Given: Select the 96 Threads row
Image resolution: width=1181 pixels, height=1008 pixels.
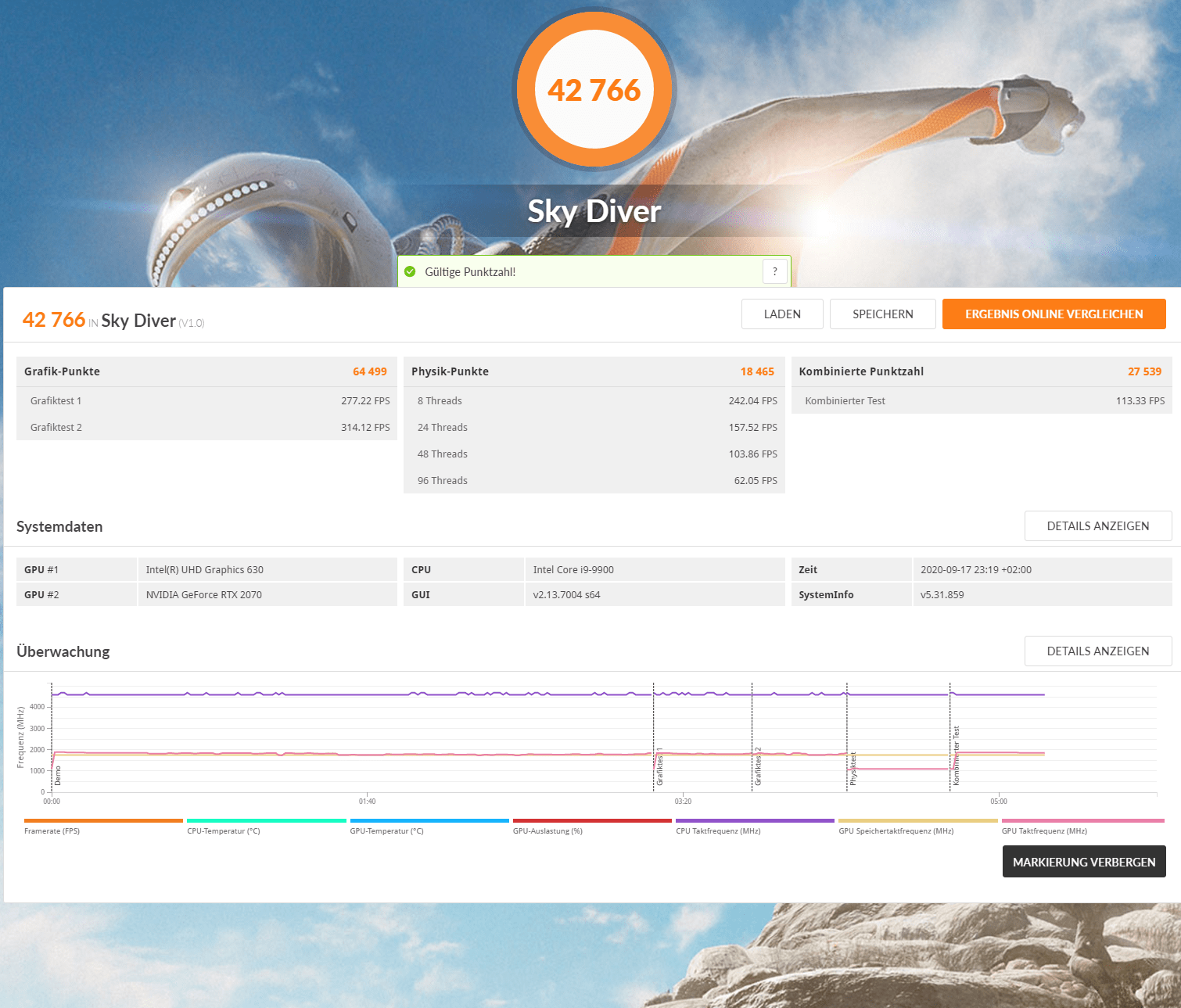Looking at the screenshot, I should (594, 480).
